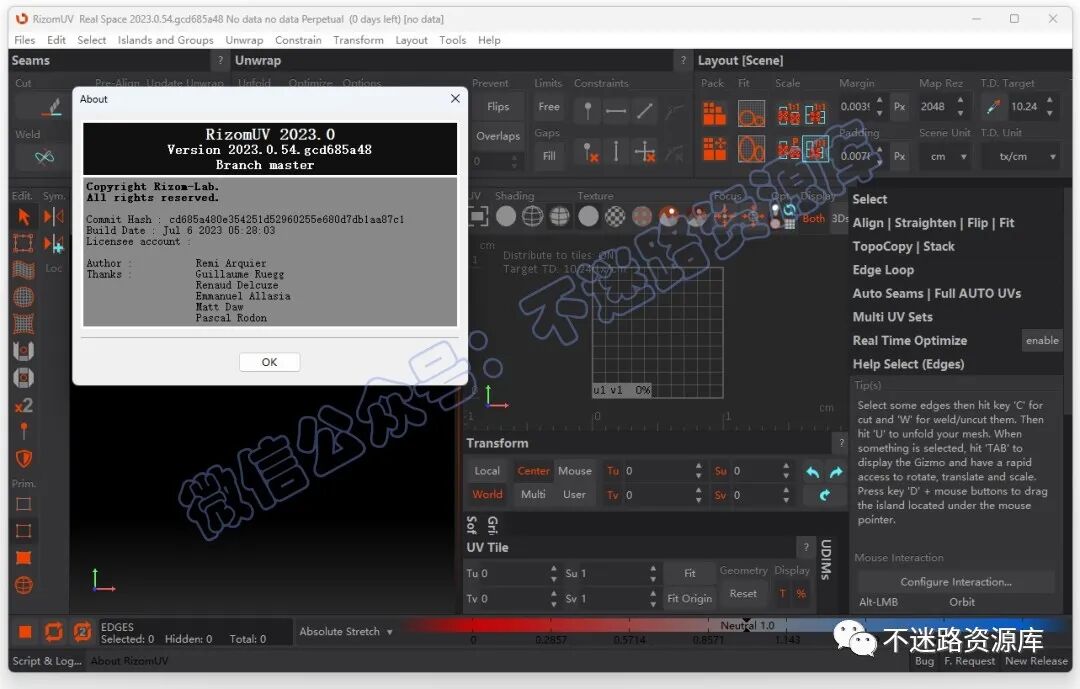Click the New Release link

click(1036, 661)
